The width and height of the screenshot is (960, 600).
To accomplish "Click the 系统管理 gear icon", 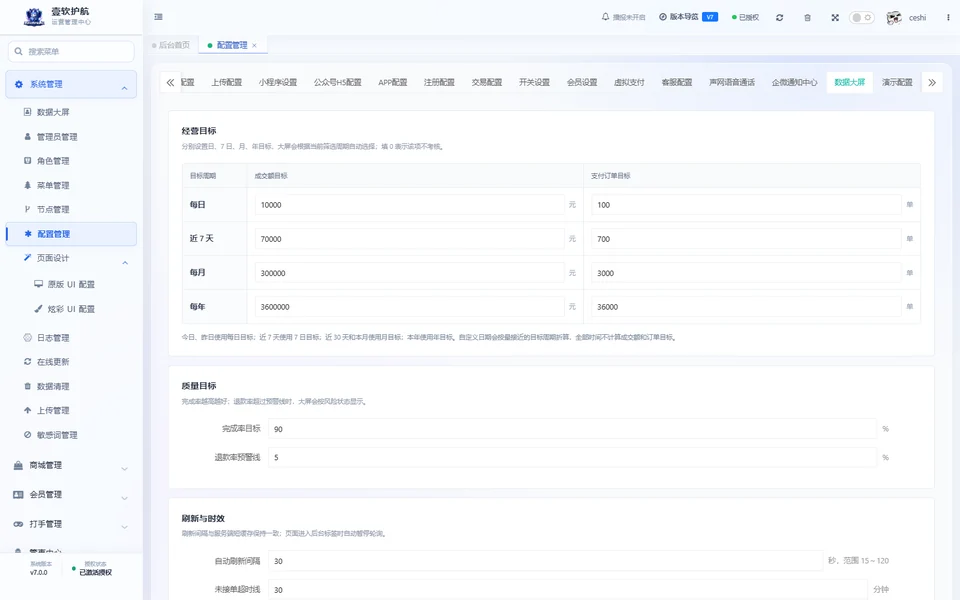I will click(18, 84).
